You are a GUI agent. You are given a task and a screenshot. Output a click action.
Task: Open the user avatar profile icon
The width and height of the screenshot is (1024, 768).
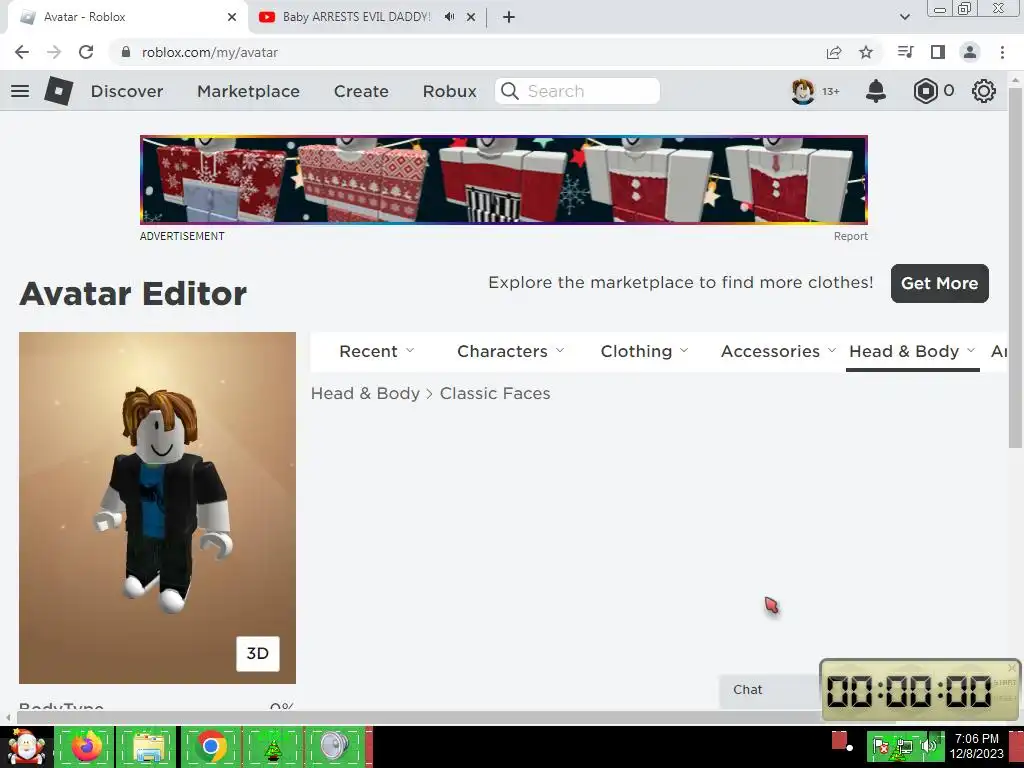(803, 91)
